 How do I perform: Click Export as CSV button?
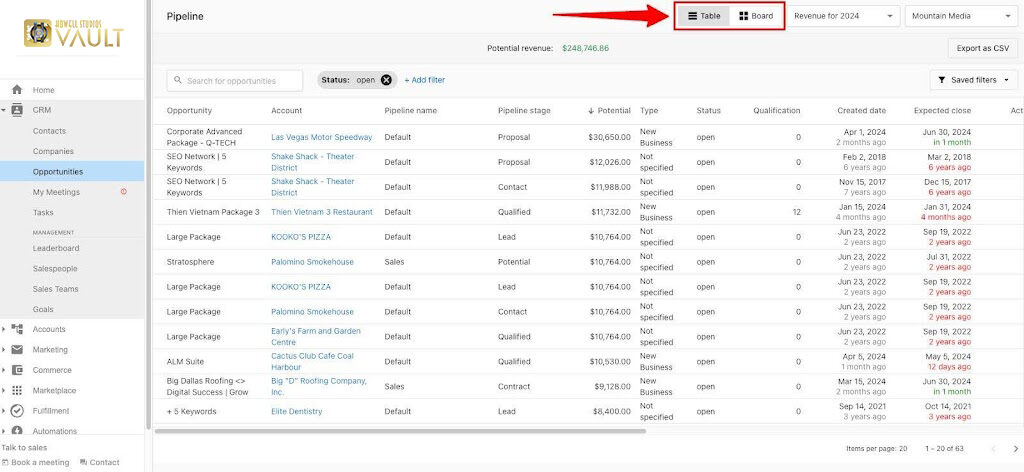point(982,48)
